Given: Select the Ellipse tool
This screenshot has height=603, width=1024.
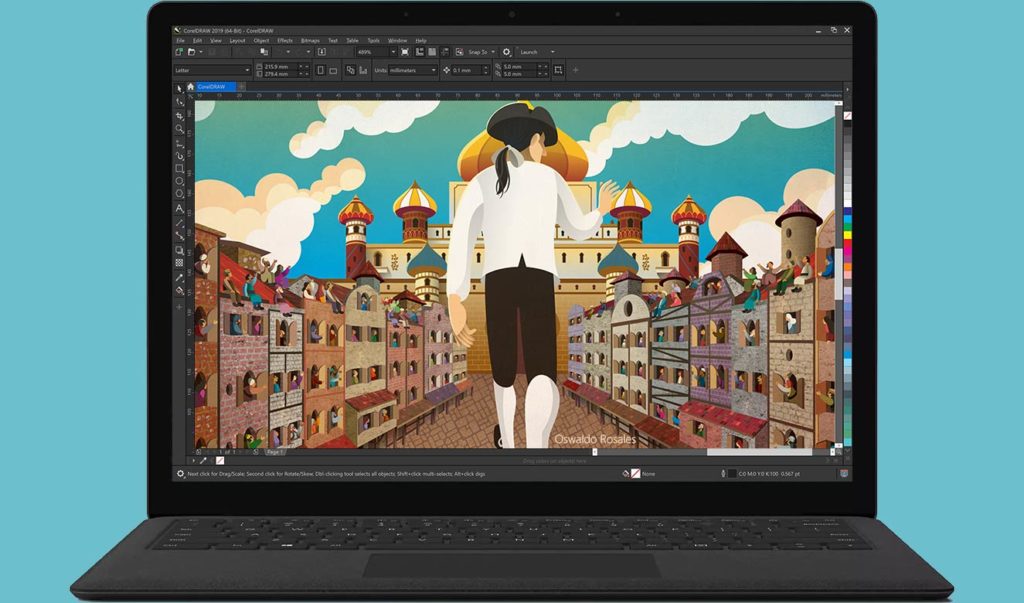Looking at the screenshot, I should click(179, 181).
